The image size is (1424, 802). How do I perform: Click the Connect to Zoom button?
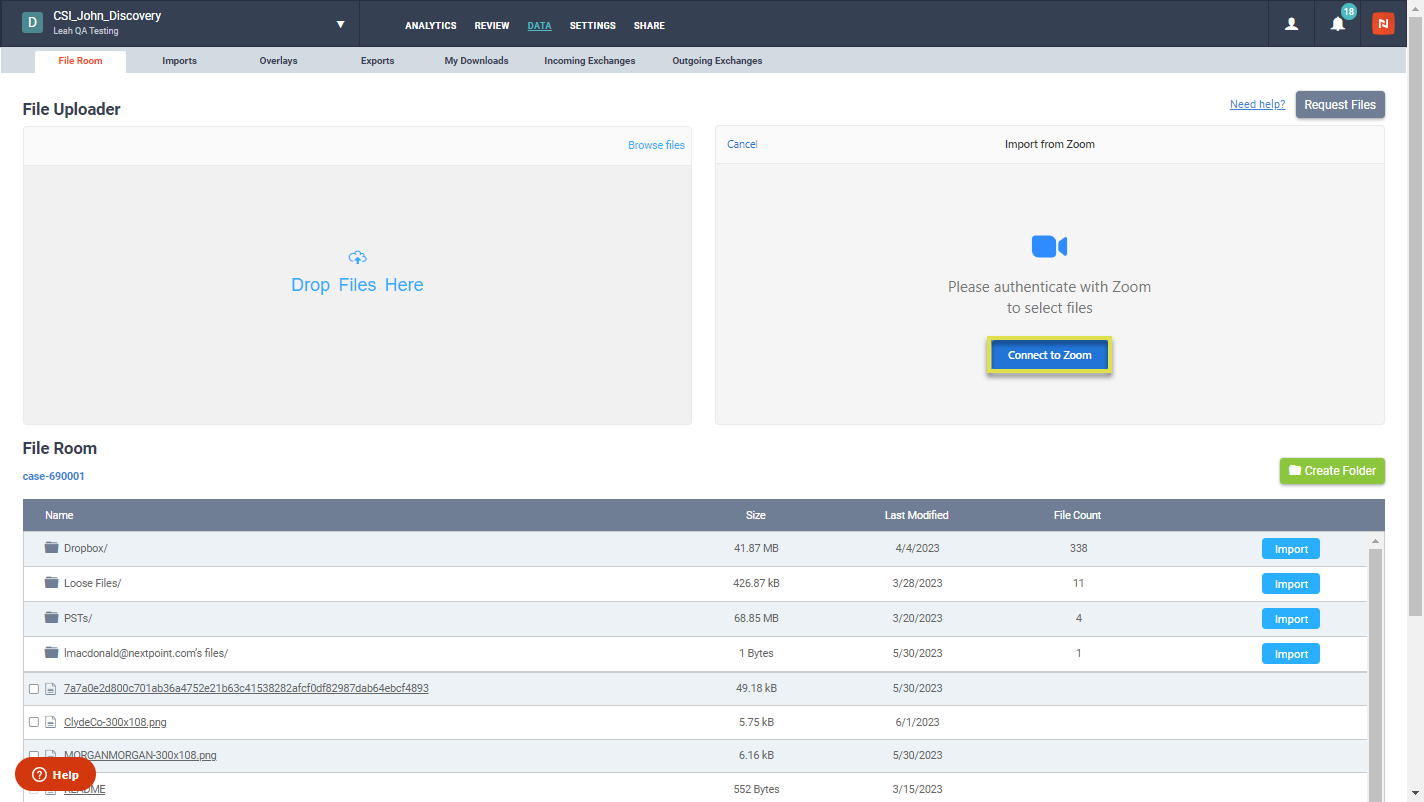pyautogui.click(x=1049, y=355)
